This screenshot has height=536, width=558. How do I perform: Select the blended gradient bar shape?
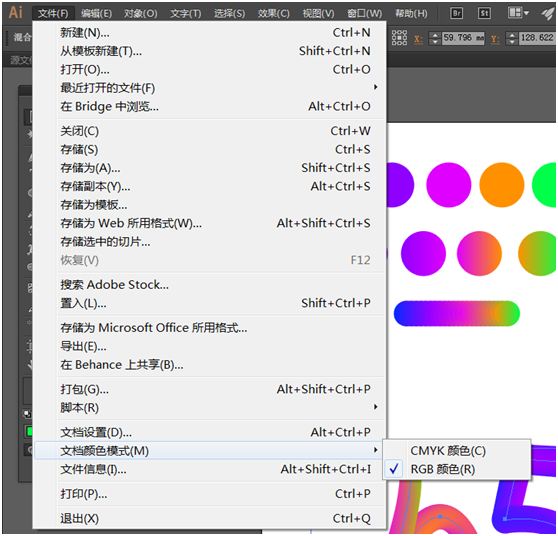point(457,314)
